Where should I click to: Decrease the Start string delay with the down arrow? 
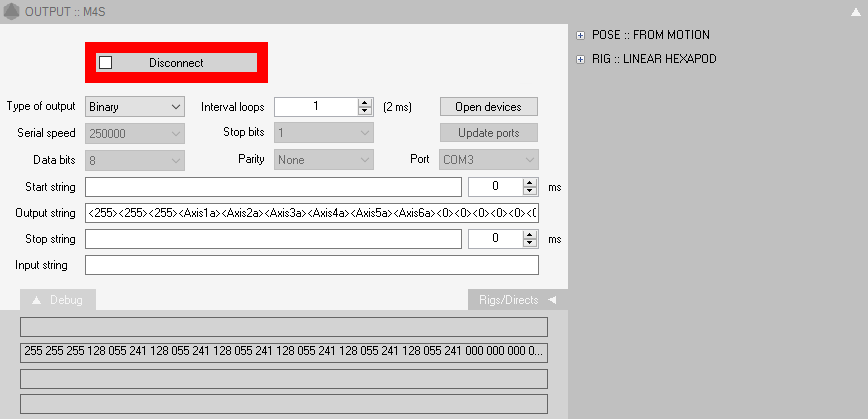pos(530,192)
